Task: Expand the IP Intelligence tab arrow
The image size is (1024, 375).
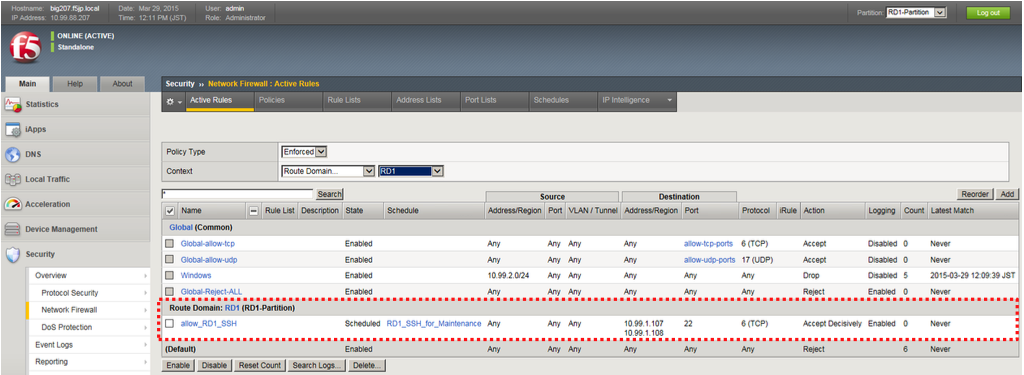Action: click(669, 101)
